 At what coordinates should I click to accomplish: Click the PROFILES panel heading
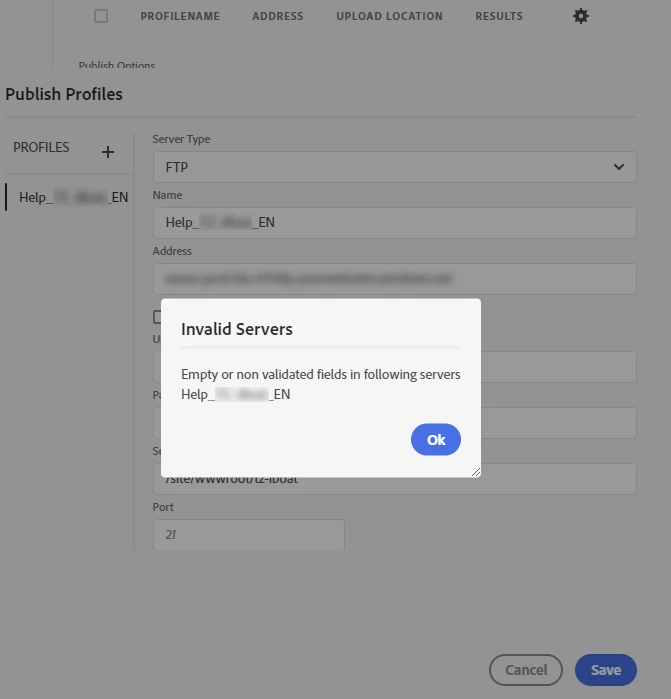pyautogui.click(x=41, y=148)
